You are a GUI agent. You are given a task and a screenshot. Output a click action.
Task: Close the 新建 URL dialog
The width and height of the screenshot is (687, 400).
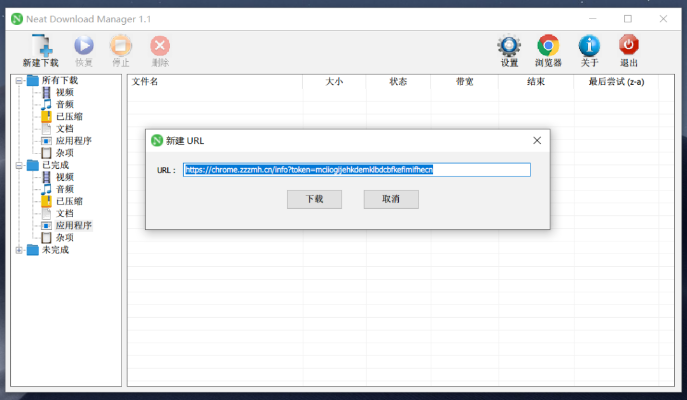[x=536, y=141]
